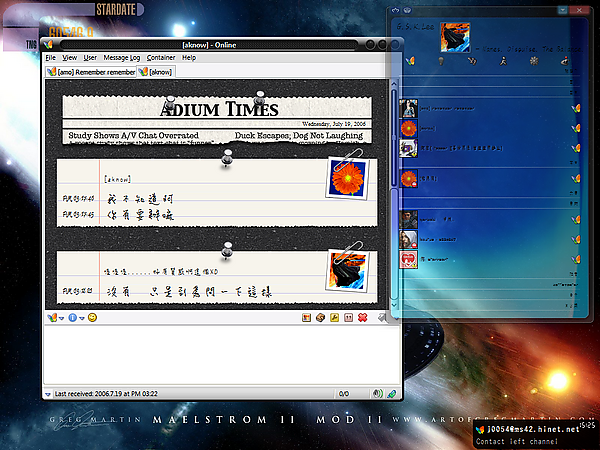
Task: Click the walking figure icon in contact list
Action: coord(501,61)
